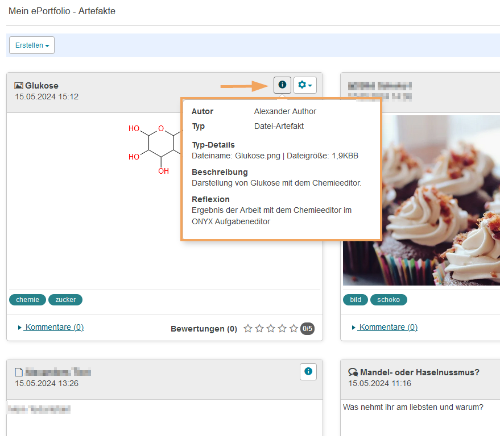500x436 pixels.
Task: Open the Erstellen dropdown button
Action: pyautogui.click(x=32, y=45)
